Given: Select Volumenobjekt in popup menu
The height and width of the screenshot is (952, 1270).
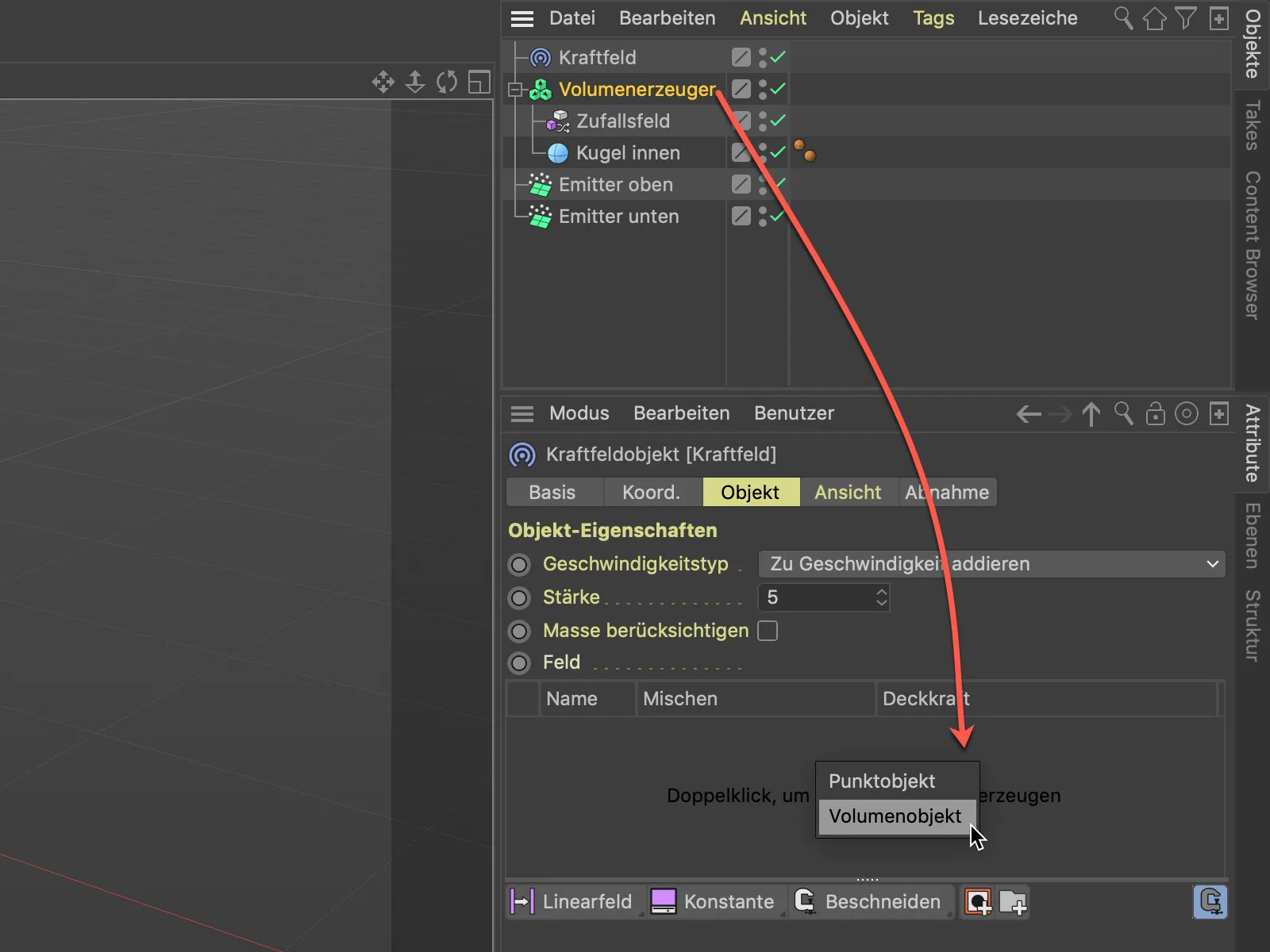Looking at the screenshot, I should pyautogui.click(x=897, y=816).
